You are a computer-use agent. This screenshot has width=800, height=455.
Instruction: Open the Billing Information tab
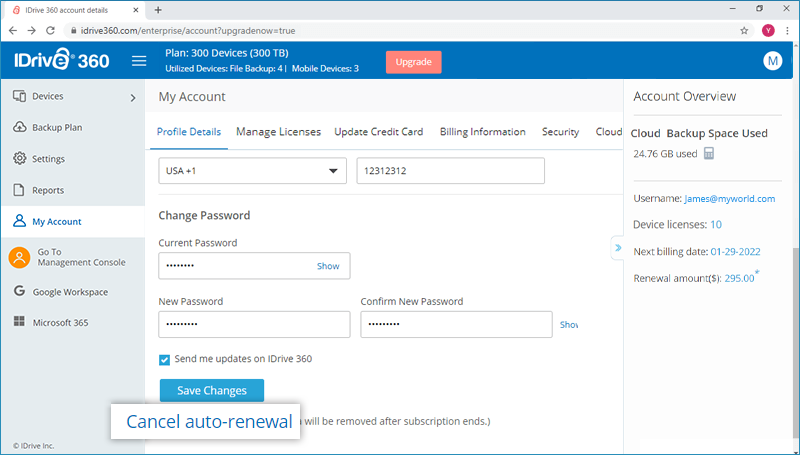click(483, 132)
